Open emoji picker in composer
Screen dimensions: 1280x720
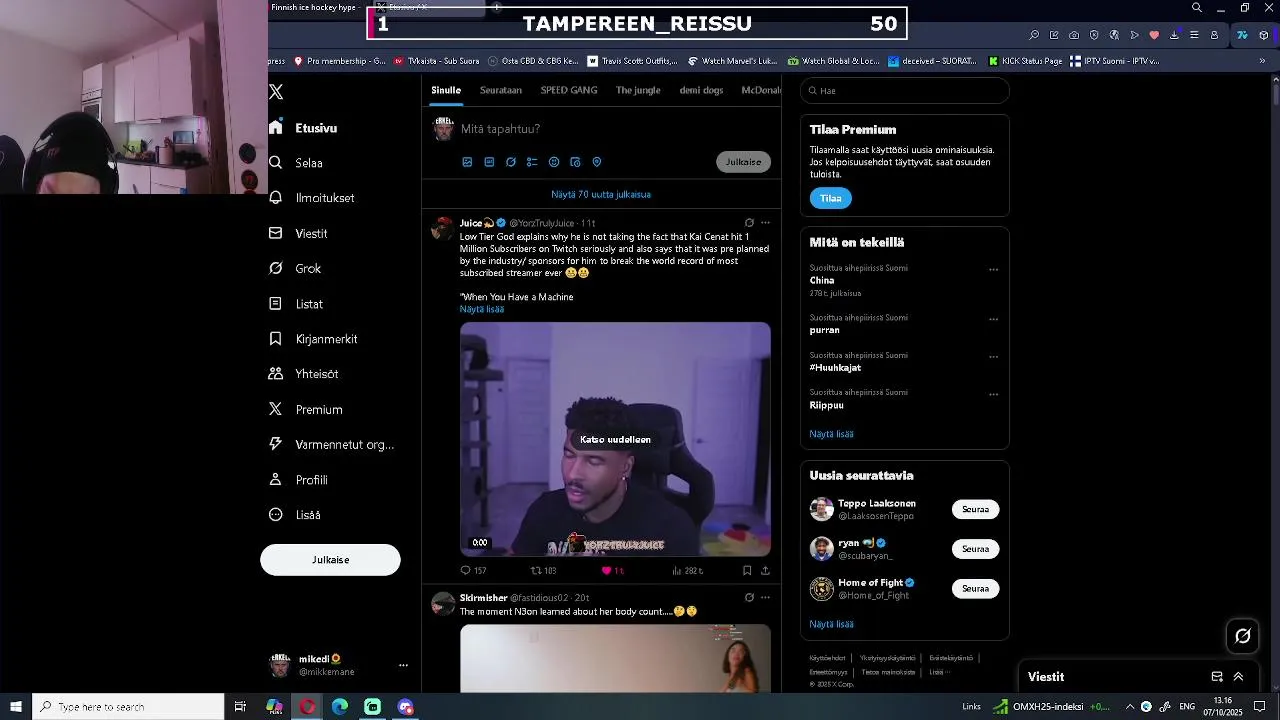(x=554, y=162)
